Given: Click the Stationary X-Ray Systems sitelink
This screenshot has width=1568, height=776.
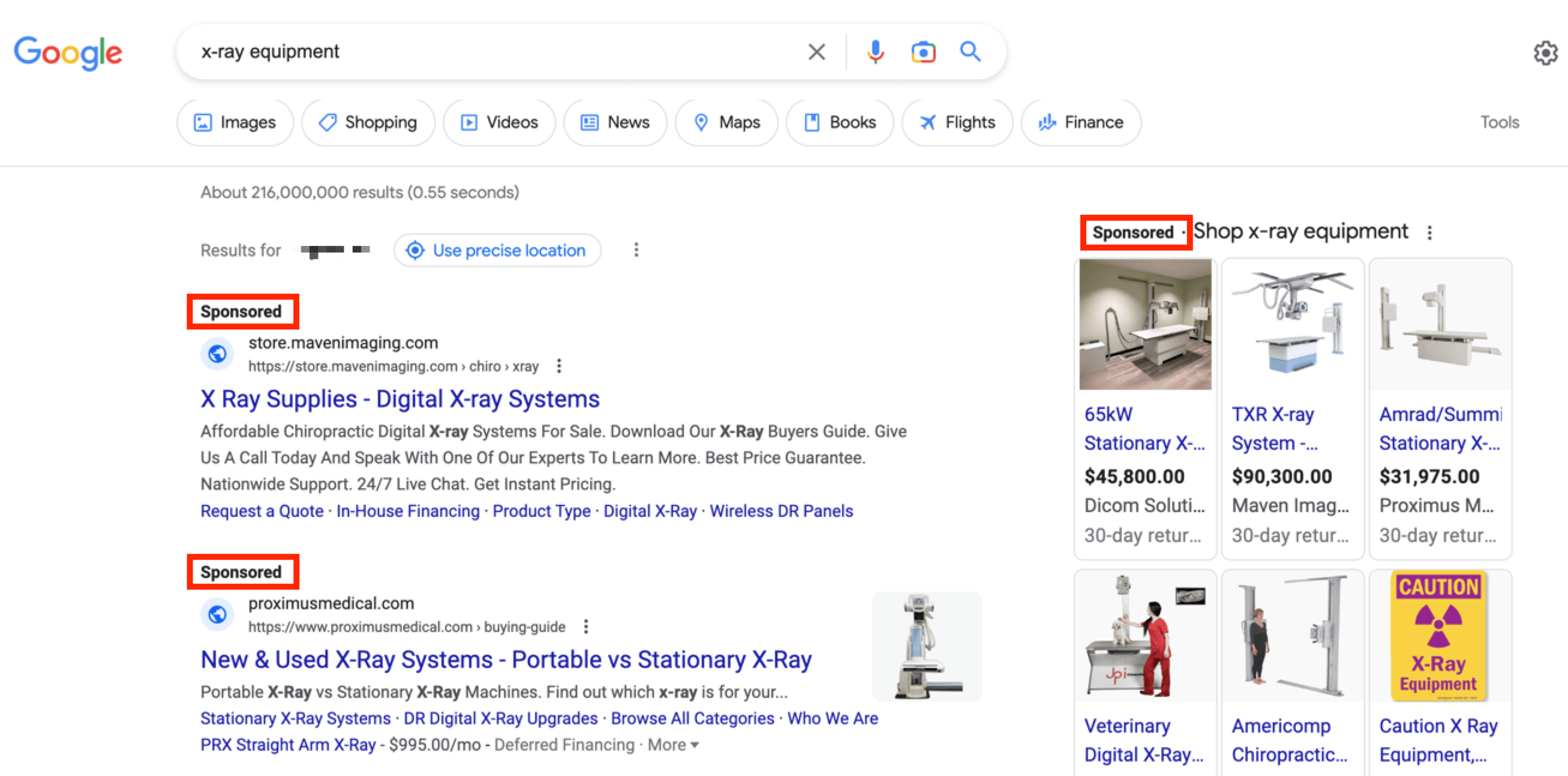Looking at the screenshot, I should click(x=295, y=718).
